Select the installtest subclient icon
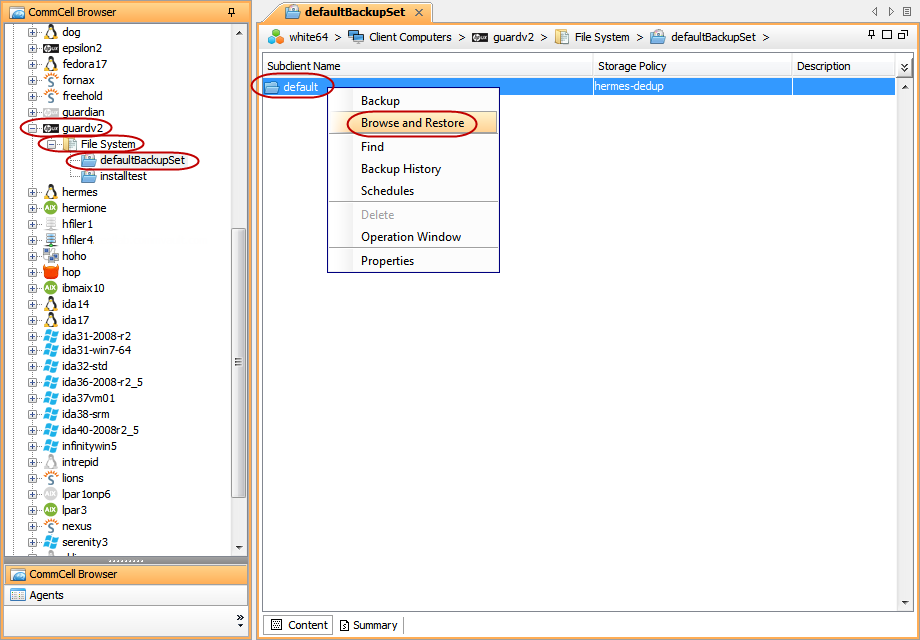920x640 pixels. pyautogui.click(x=88, y=176)
